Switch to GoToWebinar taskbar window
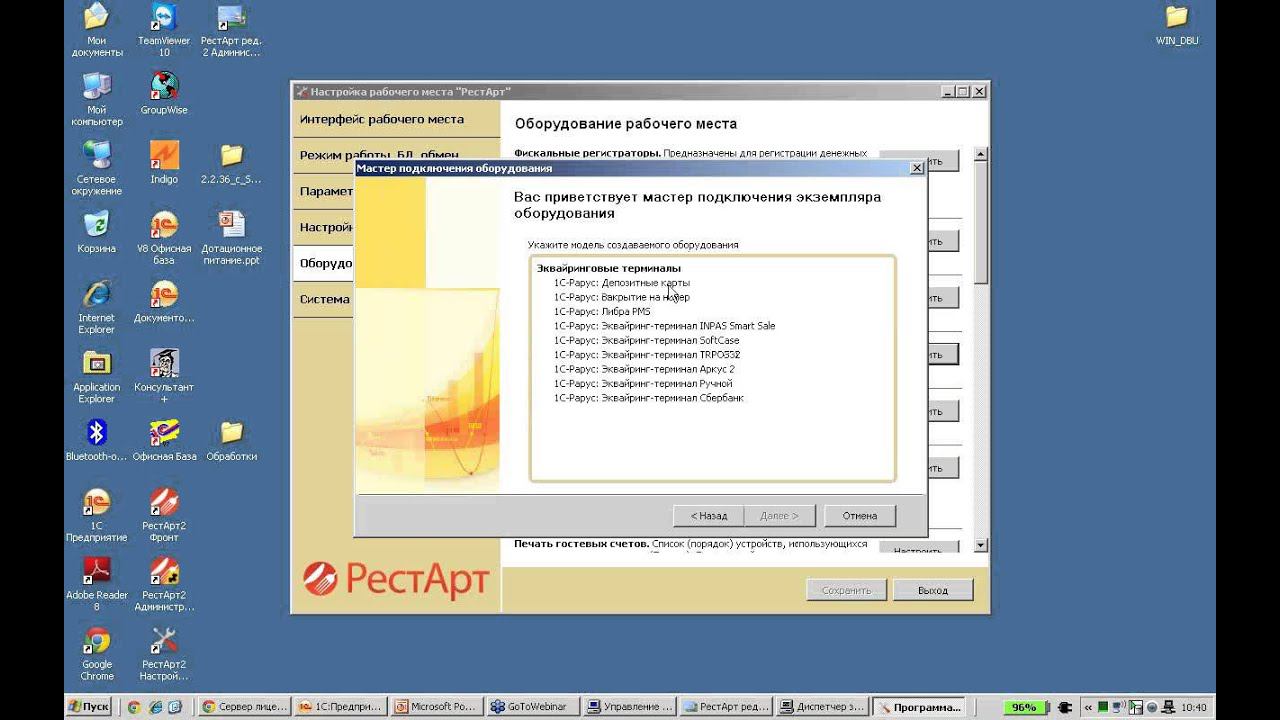 click(x=532, y=706)
